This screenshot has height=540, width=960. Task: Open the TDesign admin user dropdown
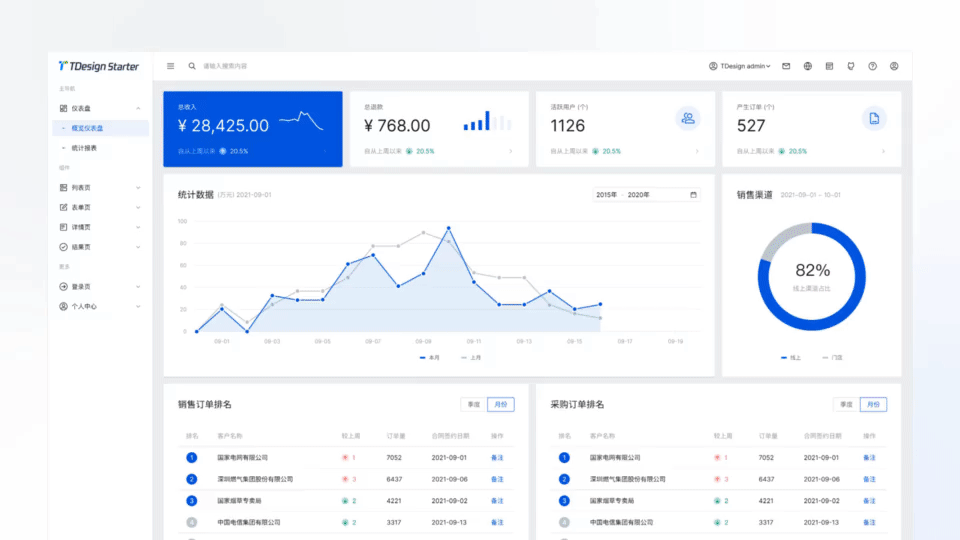click(x=740, y=66)
